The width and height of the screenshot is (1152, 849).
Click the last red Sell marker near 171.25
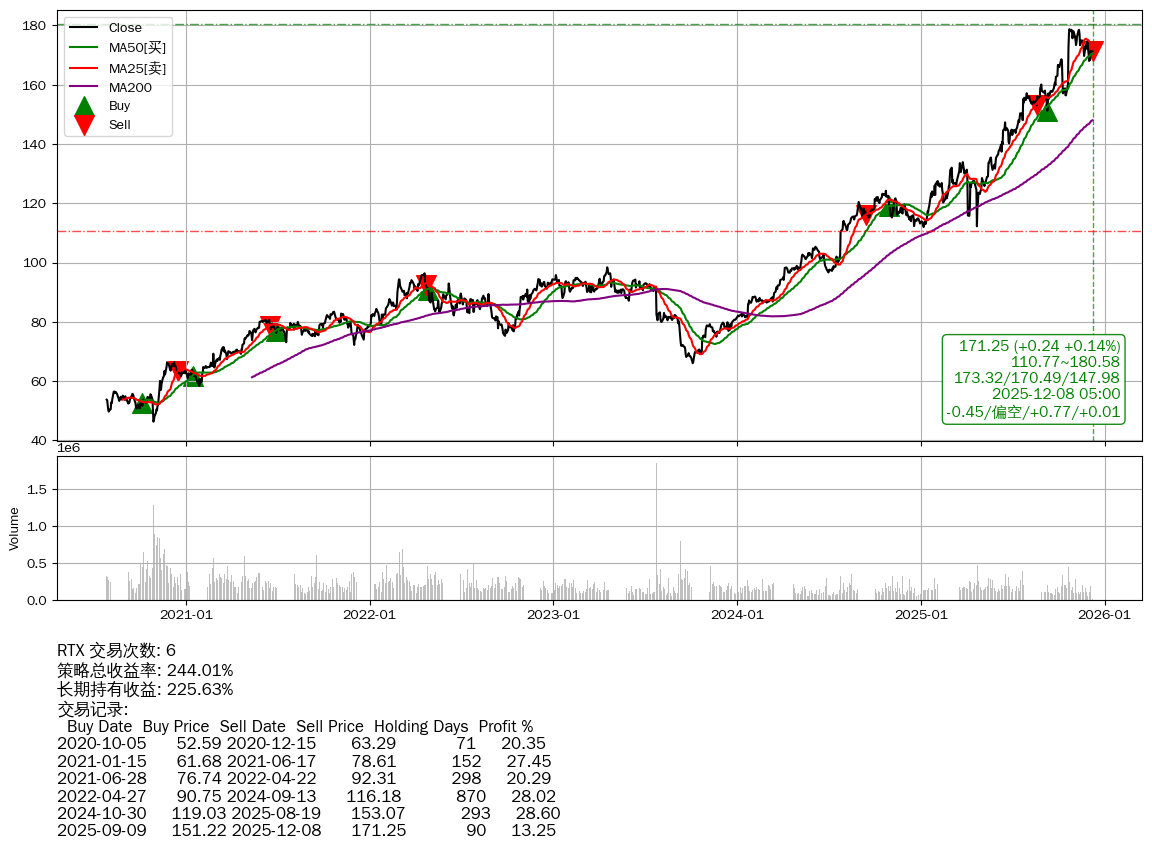tap(1093, 50)
